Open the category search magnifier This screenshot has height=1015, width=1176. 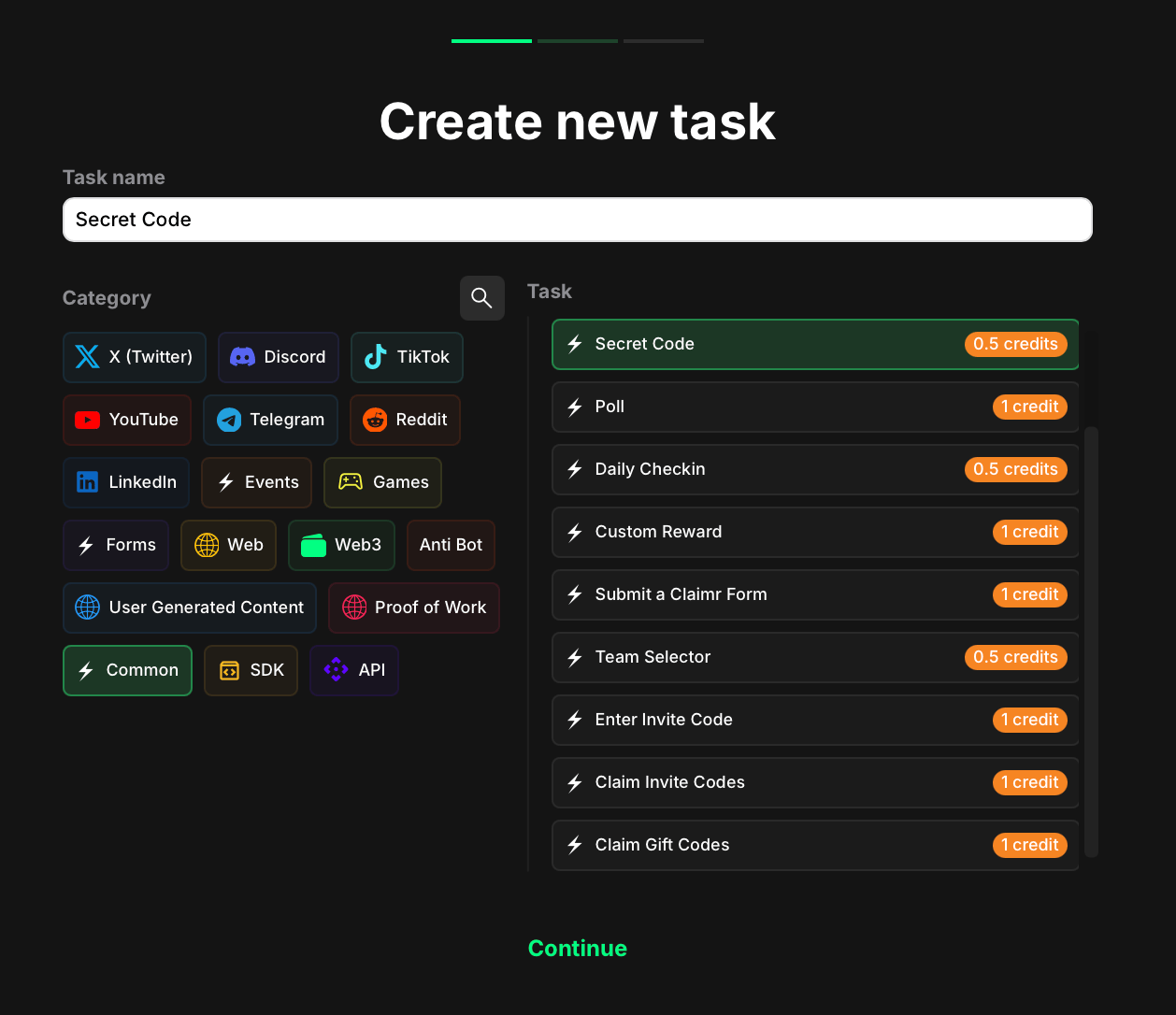pyautogui.click(x=482, y=298)
